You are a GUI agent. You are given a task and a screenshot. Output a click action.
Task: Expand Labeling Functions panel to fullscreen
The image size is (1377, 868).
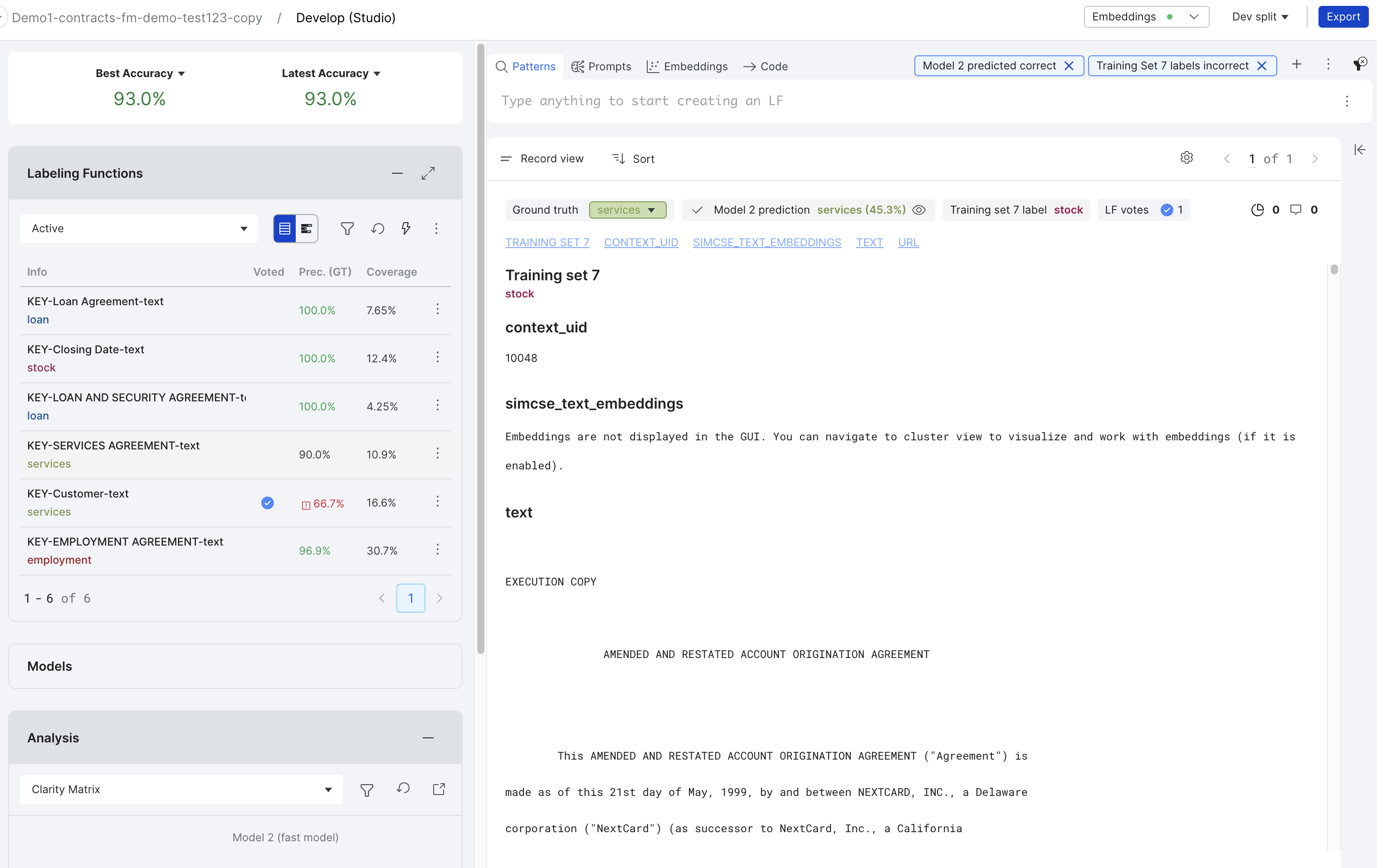pos(428,173)
